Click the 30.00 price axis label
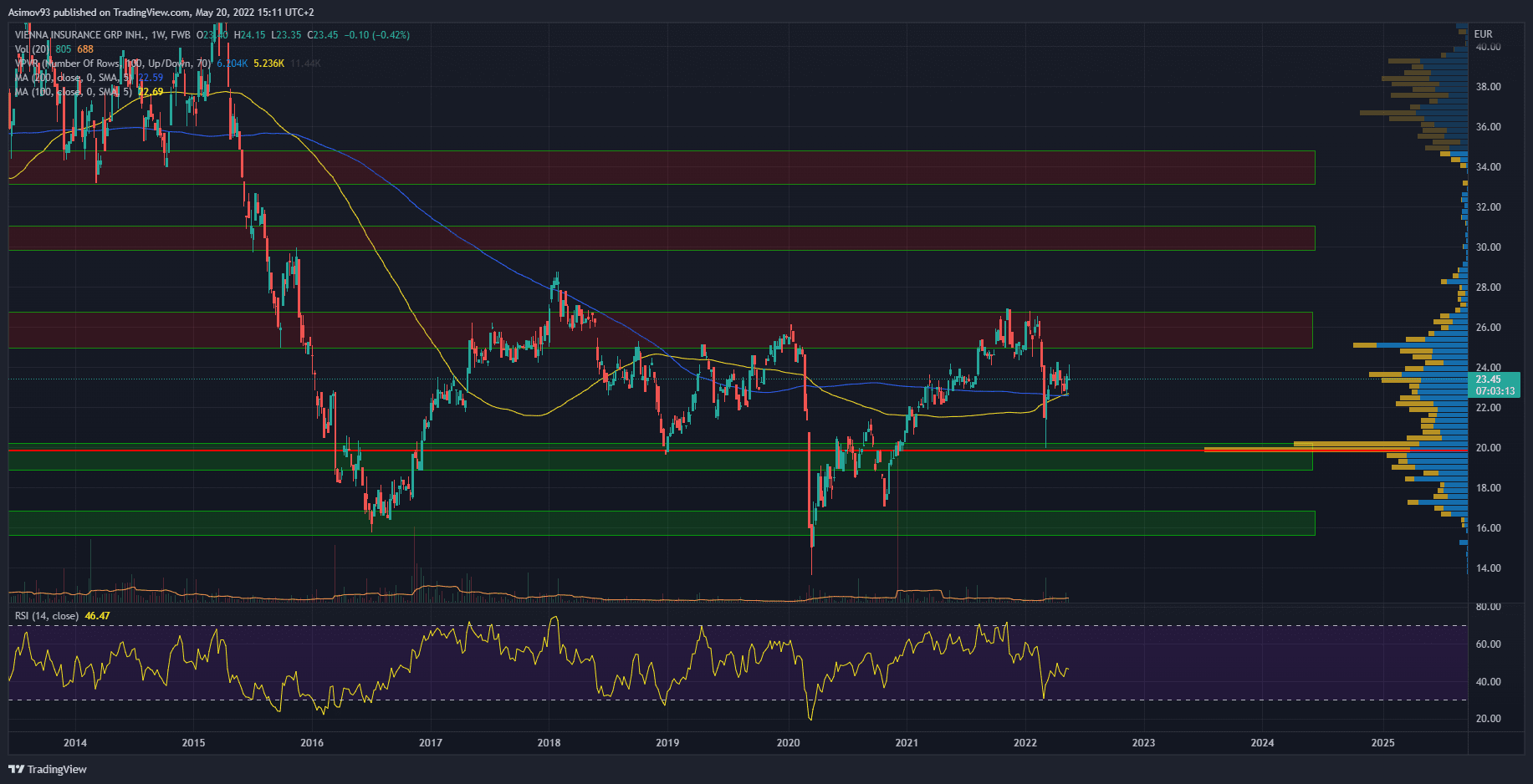This screenshot has height=784, width=1533. click(1488, 247)
